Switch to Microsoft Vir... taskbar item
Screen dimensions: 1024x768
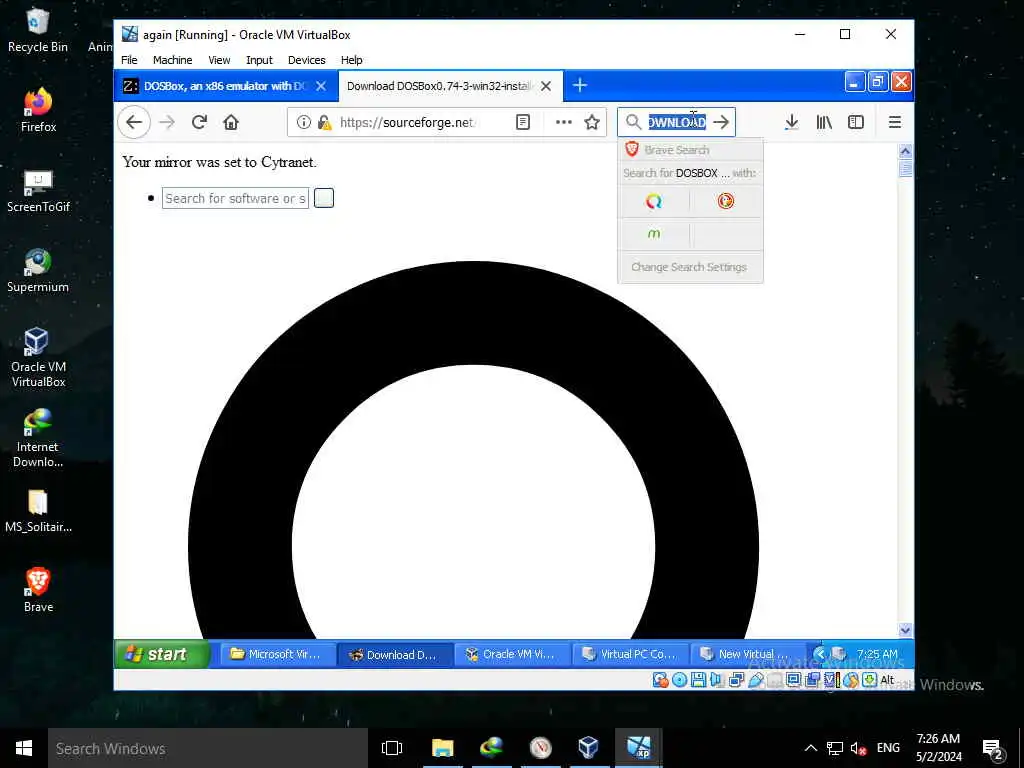(277, 654)
